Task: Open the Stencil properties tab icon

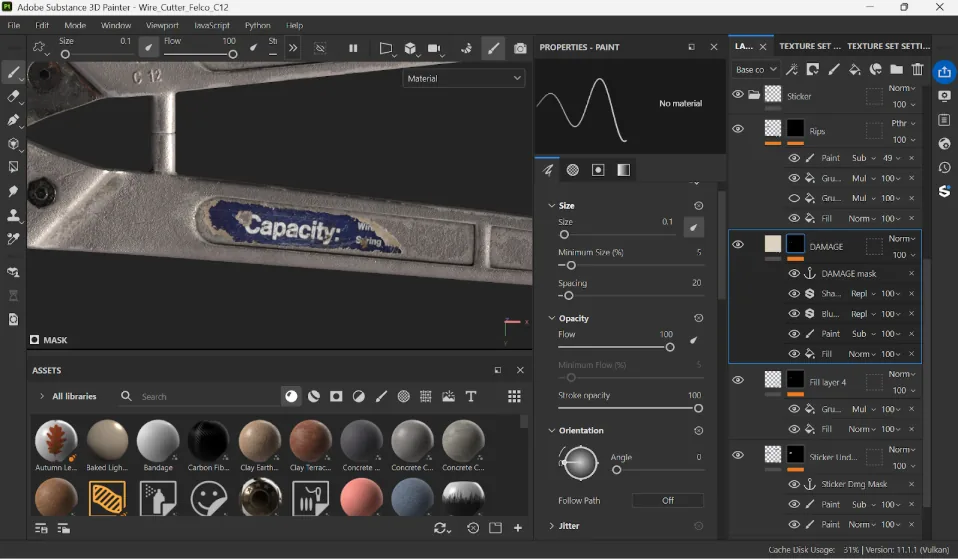Action: [x=598, y=170]
